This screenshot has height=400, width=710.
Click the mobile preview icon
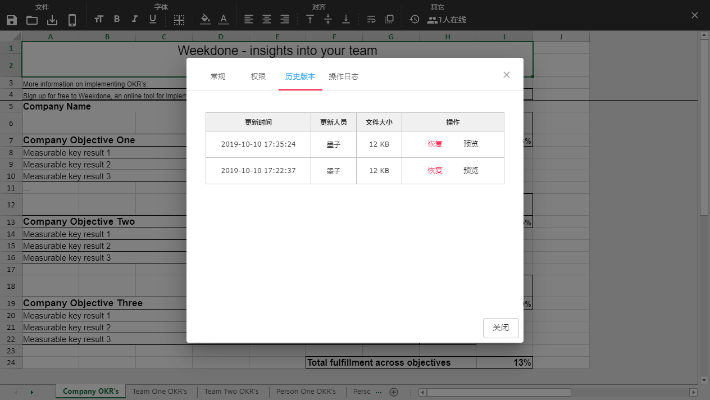72,19
